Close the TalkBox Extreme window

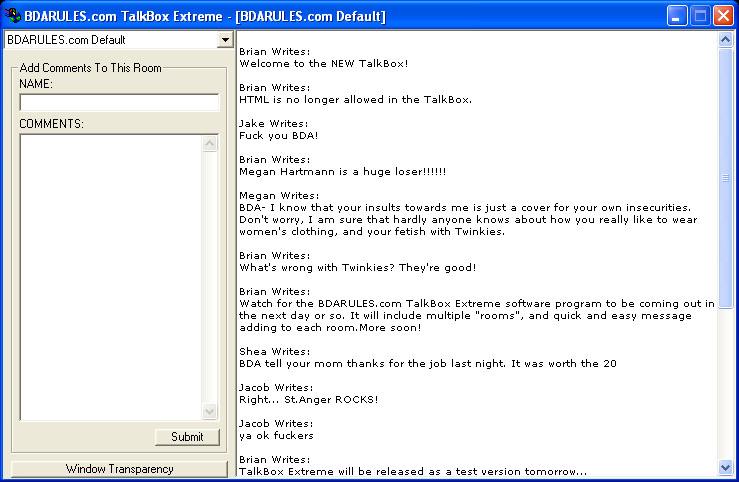(x=723, y=16)
